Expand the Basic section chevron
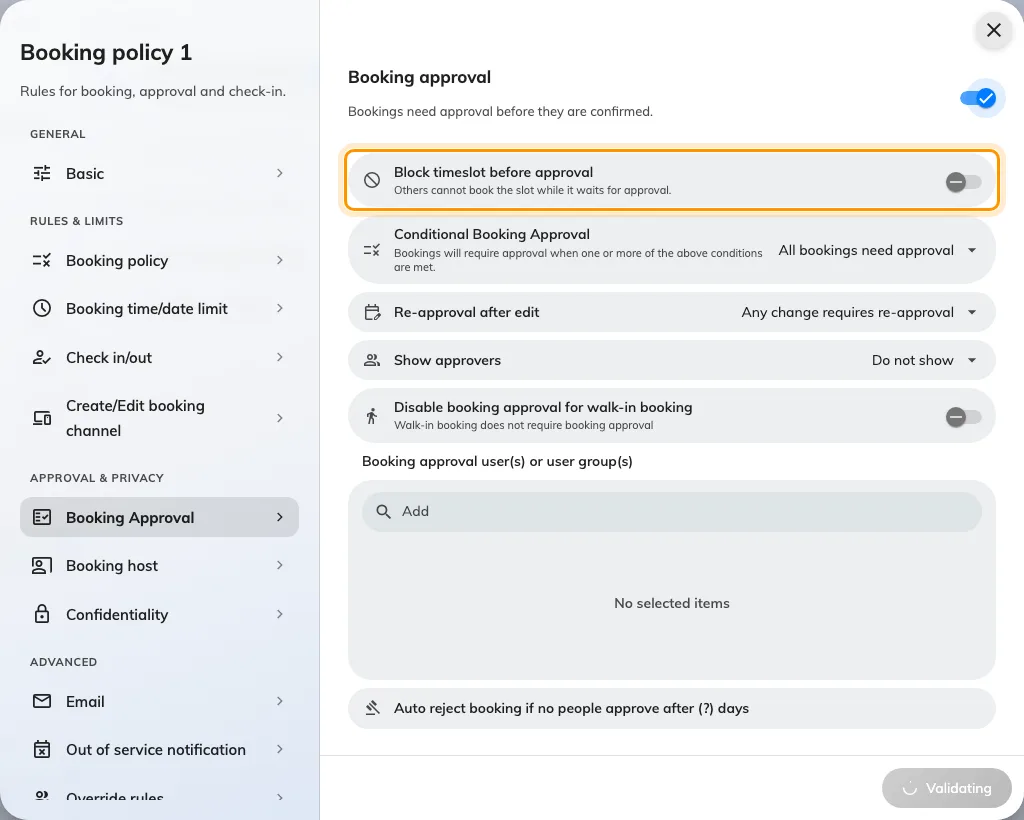This screenshot has width=1024, height=820. [280, 173]
